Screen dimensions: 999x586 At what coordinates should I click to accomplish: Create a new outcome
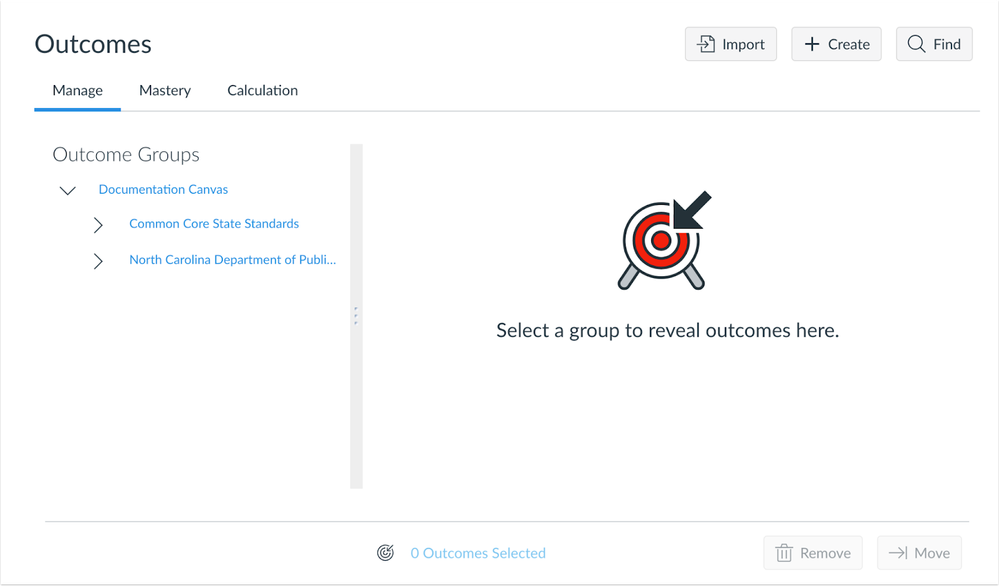click(836, 44)
